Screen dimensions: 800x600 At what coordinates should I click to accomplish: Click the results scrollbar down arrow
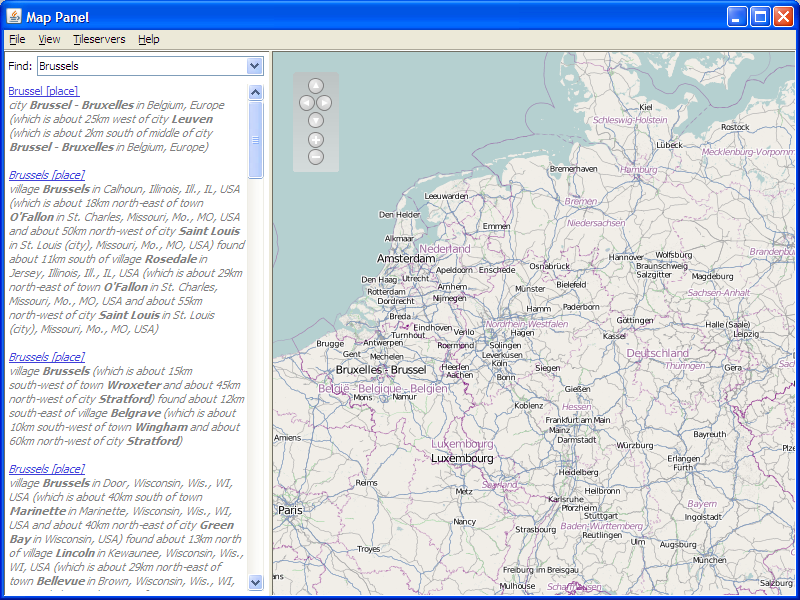coord(255,582)
